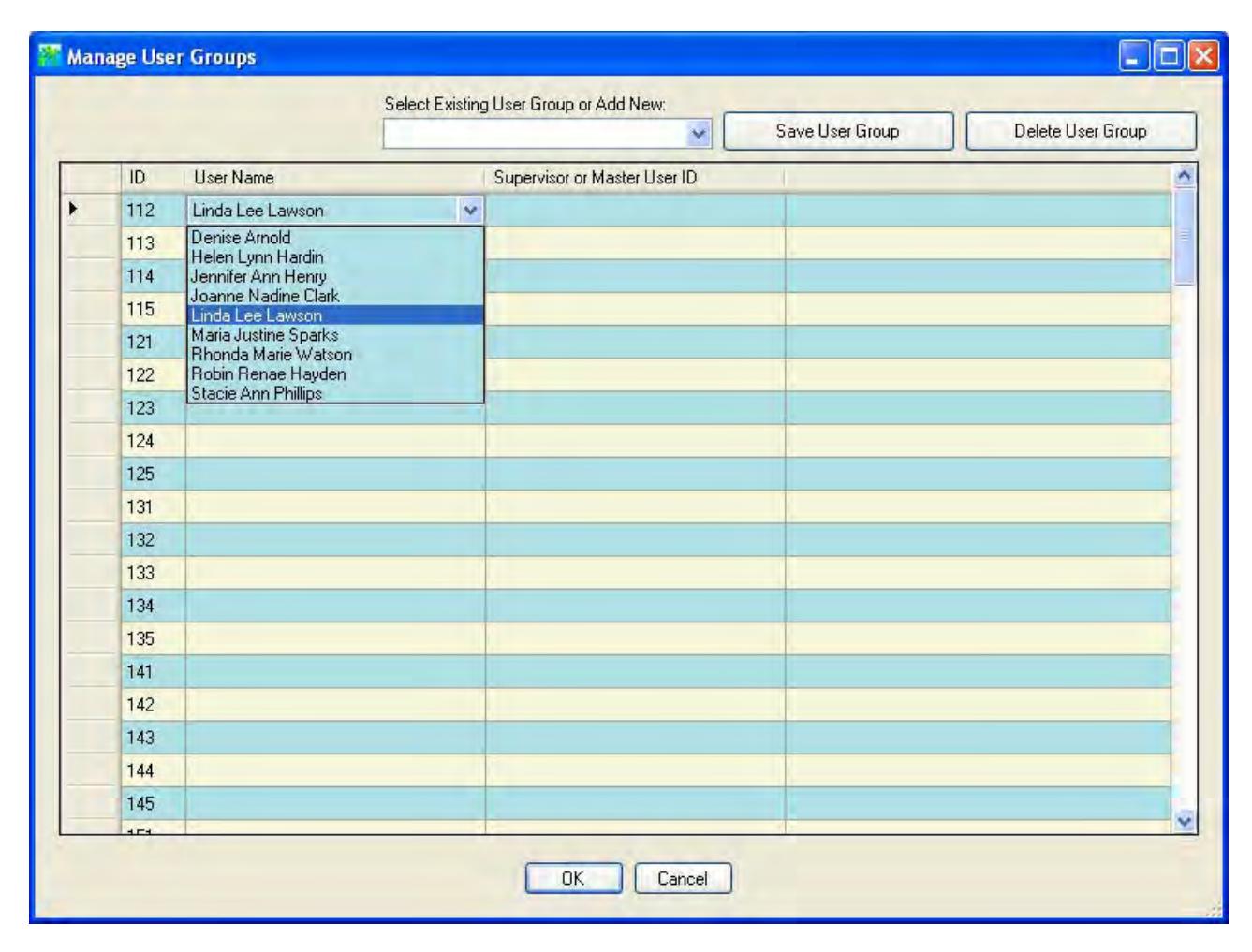Click the grid scroll up arrow
The width and height of the screenshot is (1252, 952).
(1185, 176)
